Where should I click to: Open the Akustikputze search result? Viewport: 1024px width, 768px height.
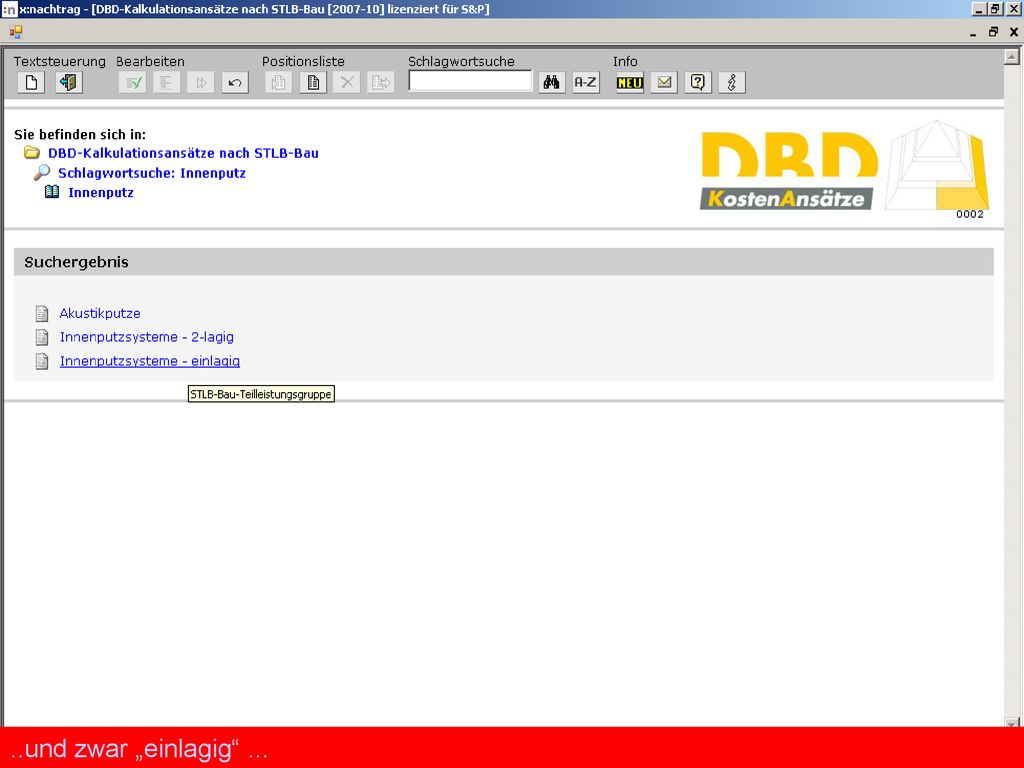pos(100,313)
